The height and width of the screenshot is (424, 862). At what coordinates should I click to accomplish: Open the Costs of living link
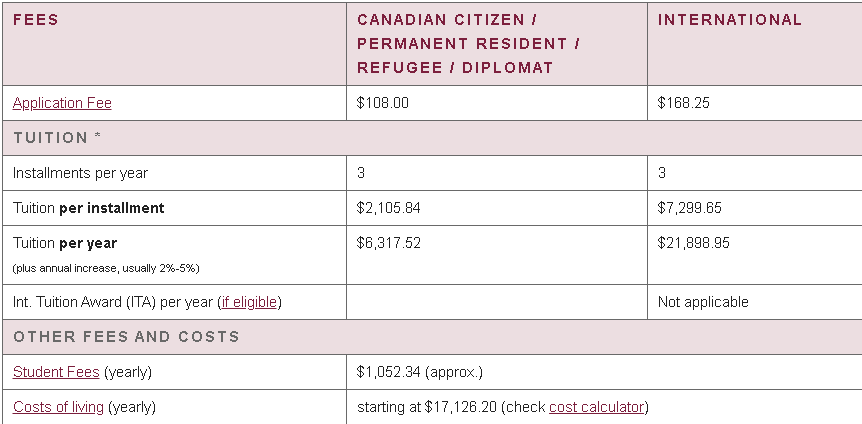click(x=58, y=408)
